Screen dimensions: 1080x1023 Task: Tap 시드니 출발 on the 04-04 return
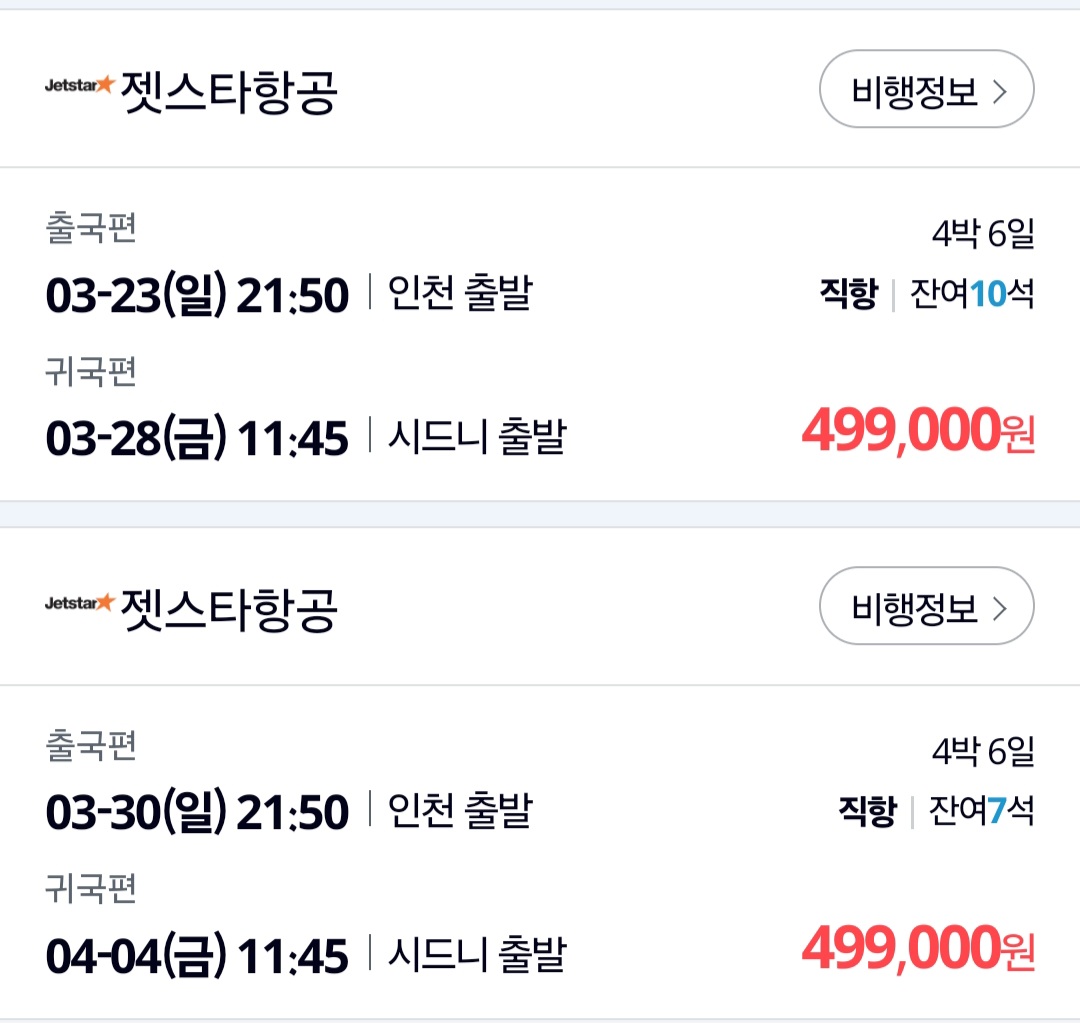click(x=477, y=955)
